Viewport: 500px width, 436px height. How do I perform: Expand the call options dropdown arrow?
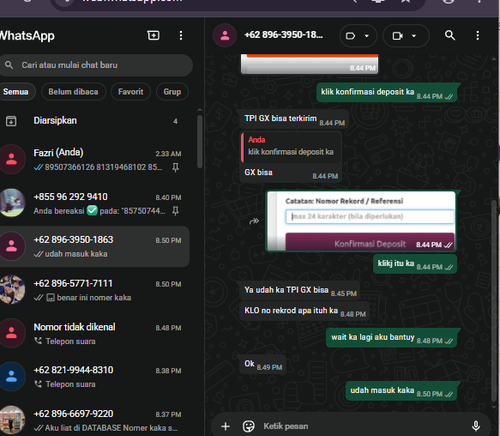pos(414,36)
